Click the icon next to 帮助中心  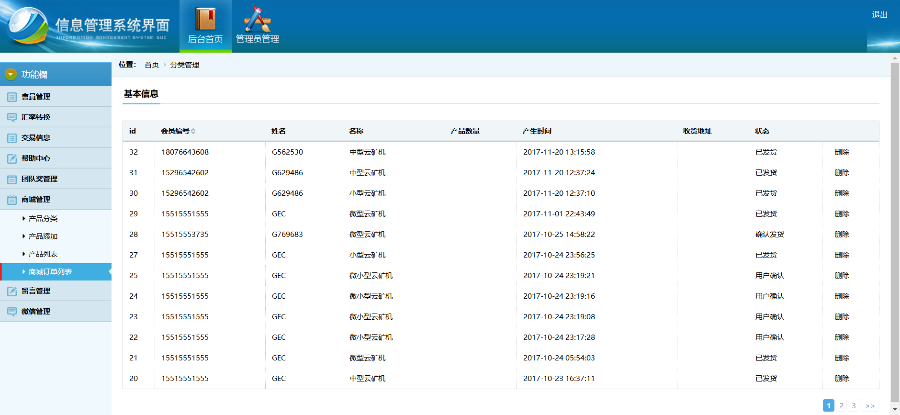click(12, 158)
